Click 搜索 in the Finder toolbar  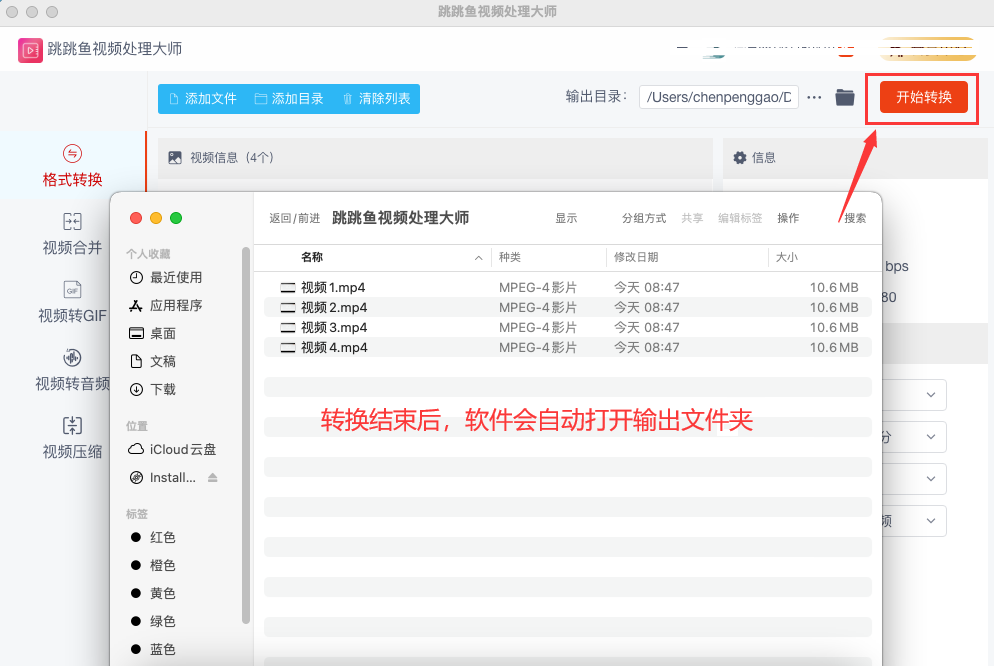point(855,218)
